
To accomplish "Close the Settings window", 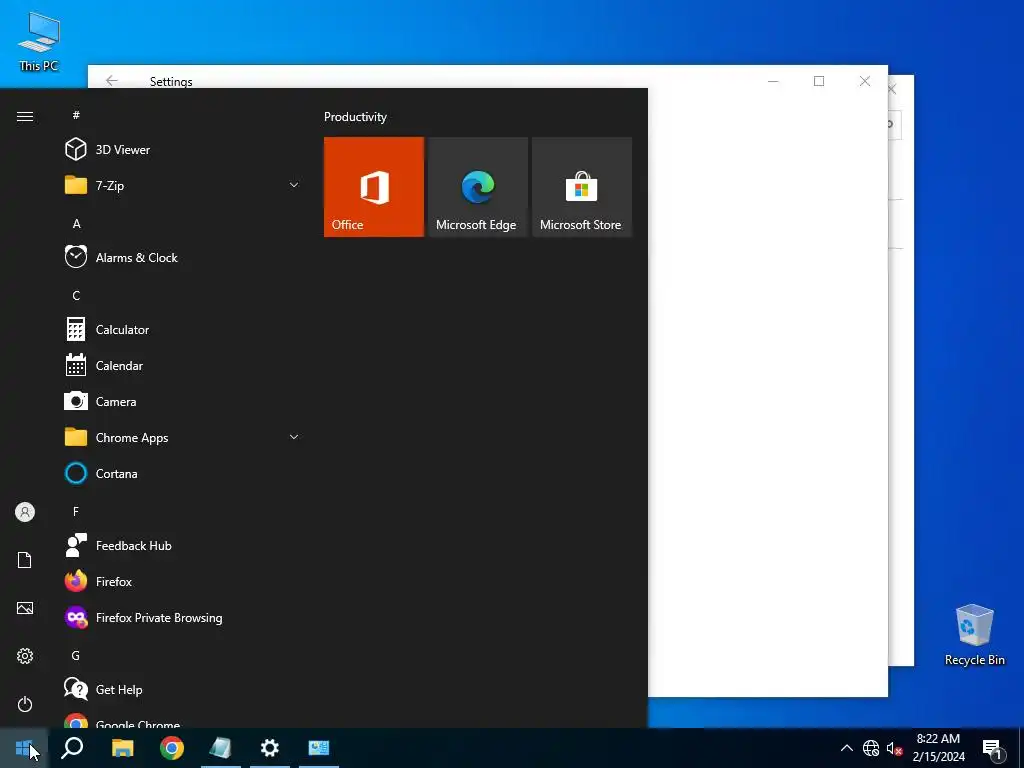I will pyautogui.click(x=865, y=81).
